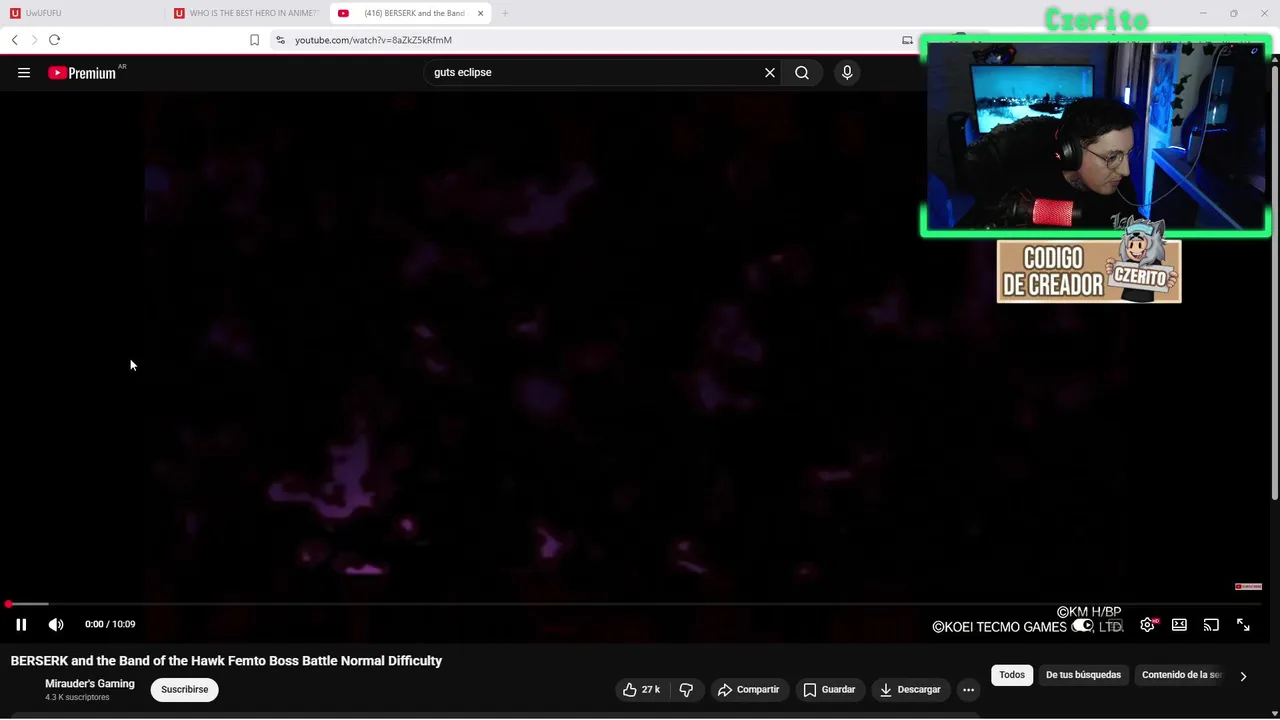The width and height of the screenshot is (1280, 720).
Task: Save video with Guardar button
Action: 829,690
